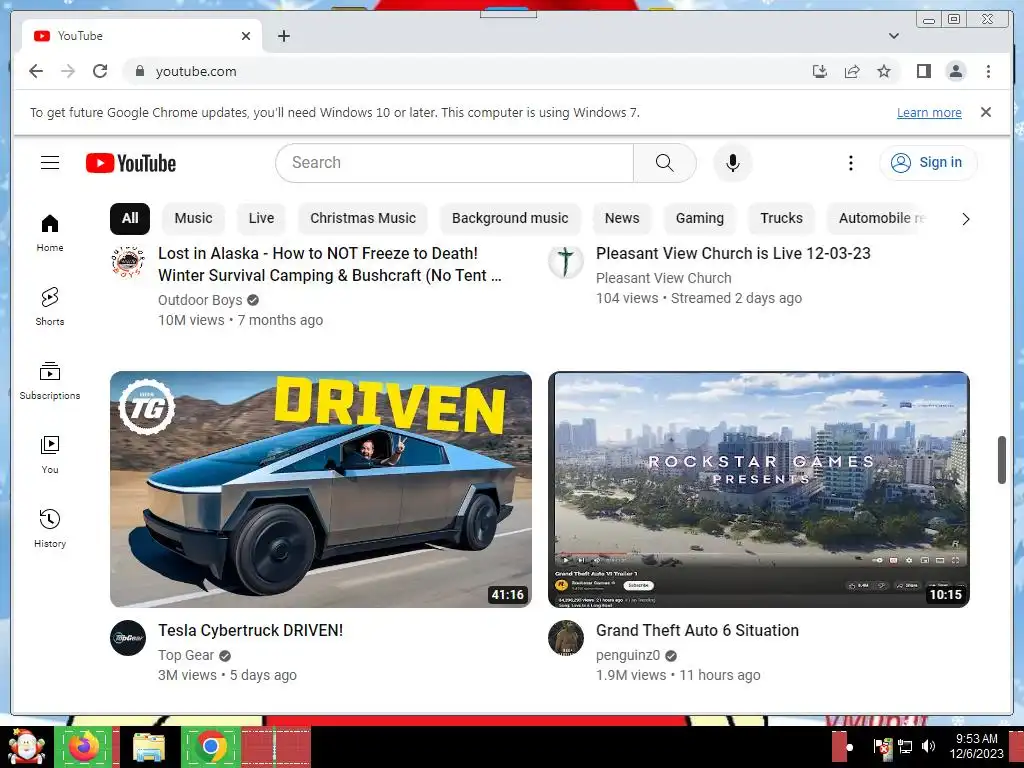Click Pleasant View Church channel name
The height and width of the screenshot is (768, 1024).
coord(664,278)
